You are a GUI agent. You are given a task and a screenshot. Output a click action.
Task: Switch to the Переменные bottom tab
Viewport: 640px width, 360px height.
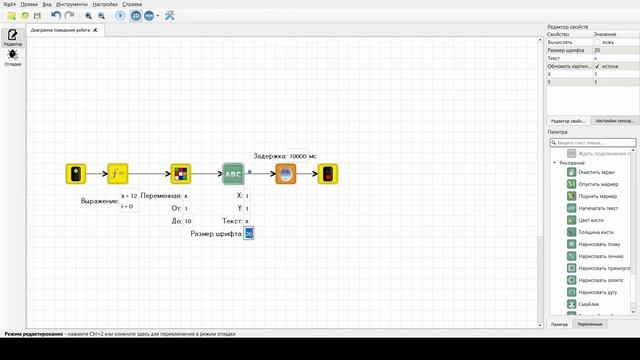pyautogui.click(x=589, y=324)
